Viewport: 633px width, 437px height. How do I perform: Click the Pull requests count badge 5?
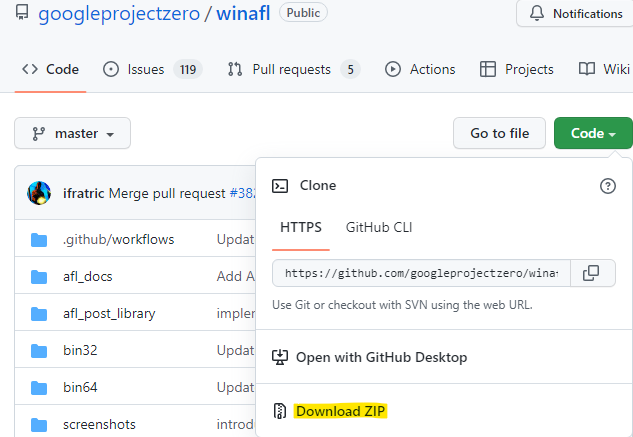pos(350,69)
